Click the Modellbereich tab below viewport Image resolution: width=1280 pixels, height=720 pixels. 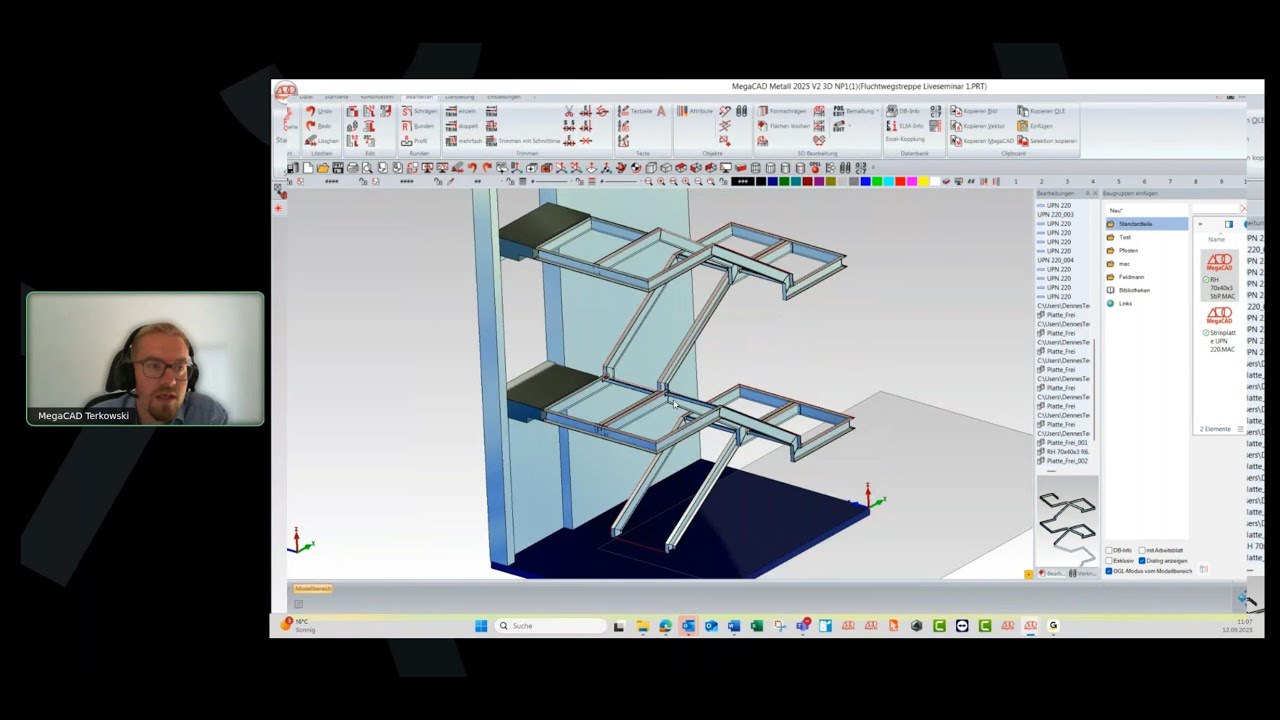[312, 589]
